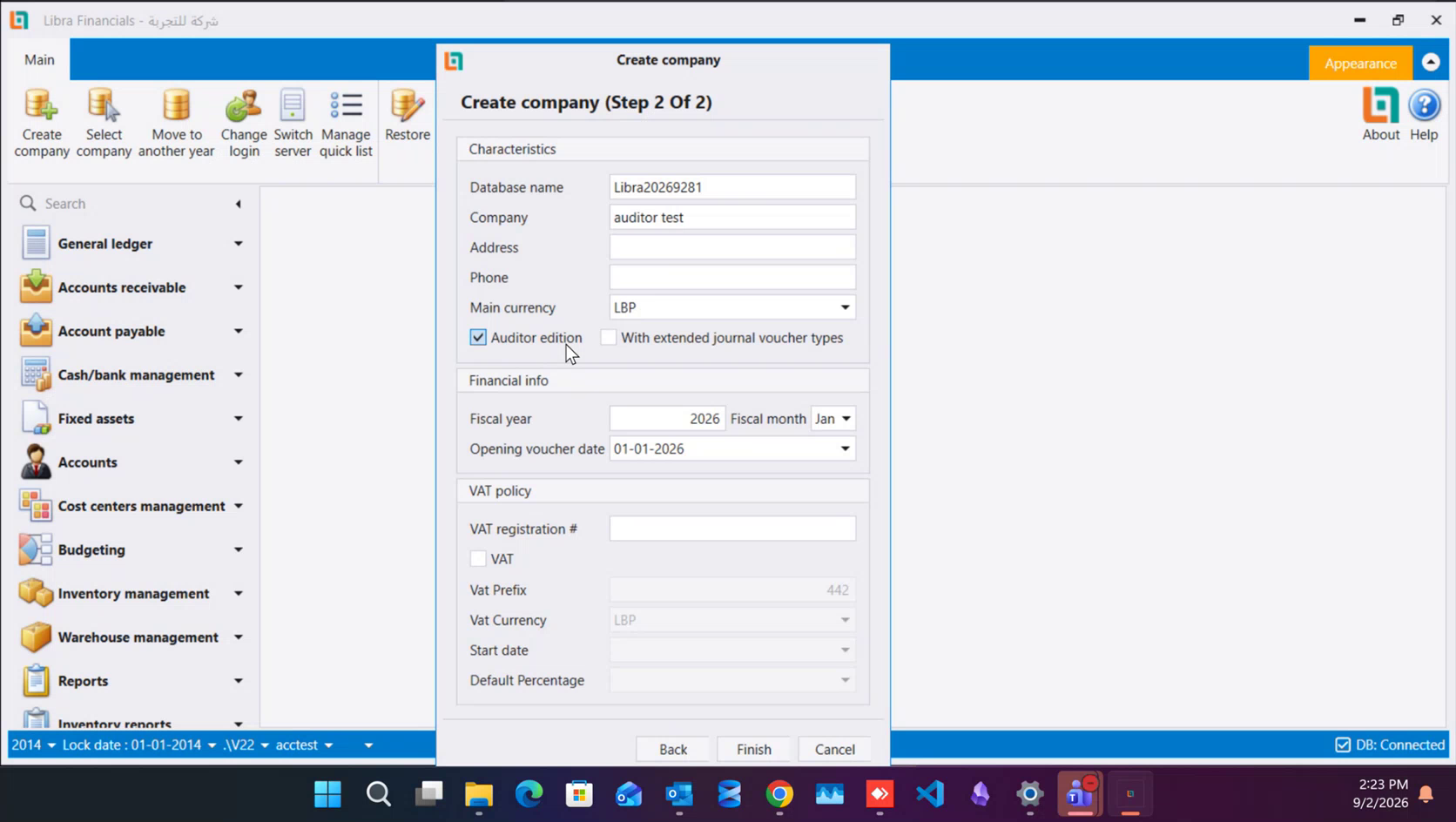Select the Main ribbon tab
Viewport: 1456px width, 822px height.
(39, 59)
